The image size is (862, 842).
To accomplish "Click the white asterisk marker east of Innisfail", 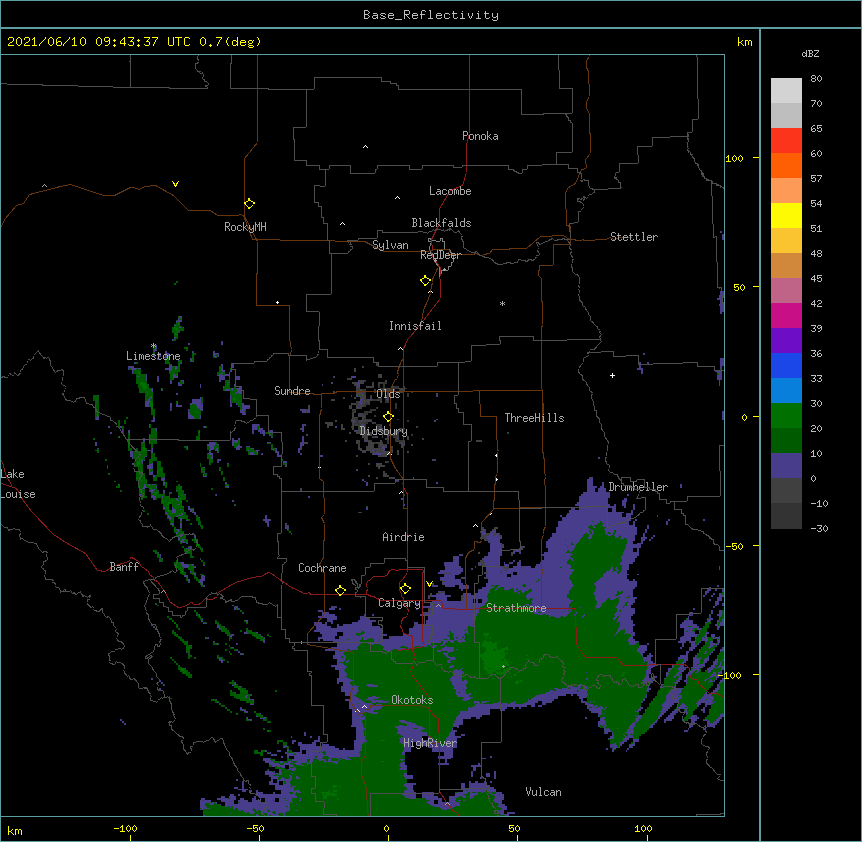I will coord(502,303).
